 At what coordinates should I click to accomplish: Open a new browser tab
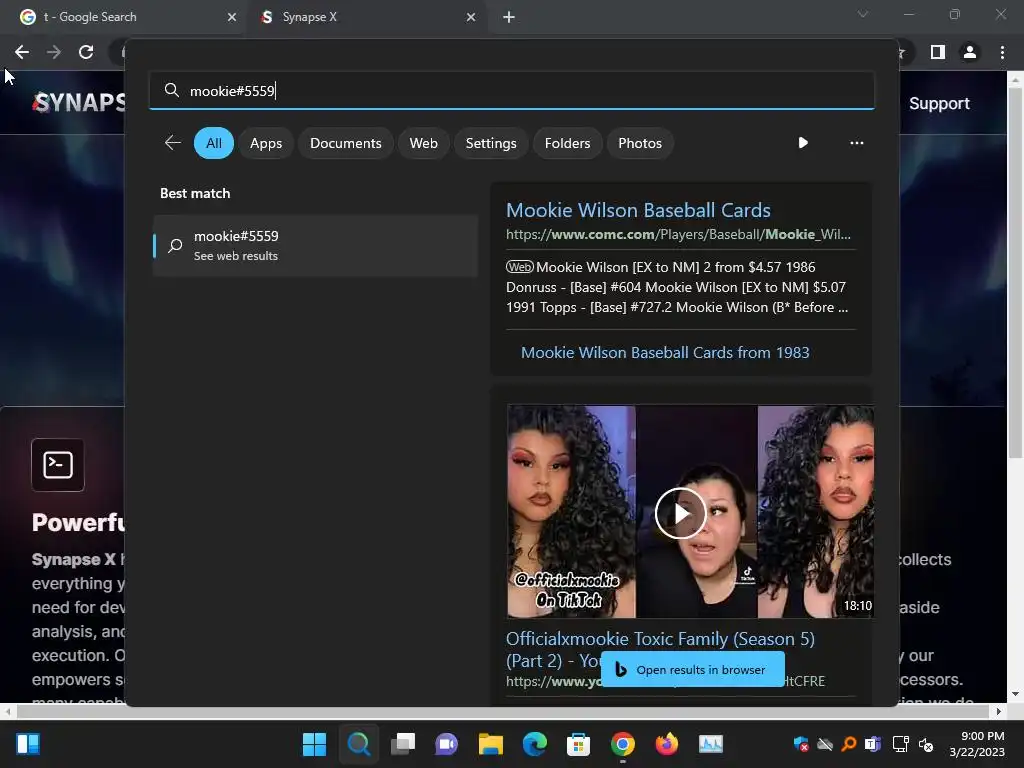coord(509,17)
